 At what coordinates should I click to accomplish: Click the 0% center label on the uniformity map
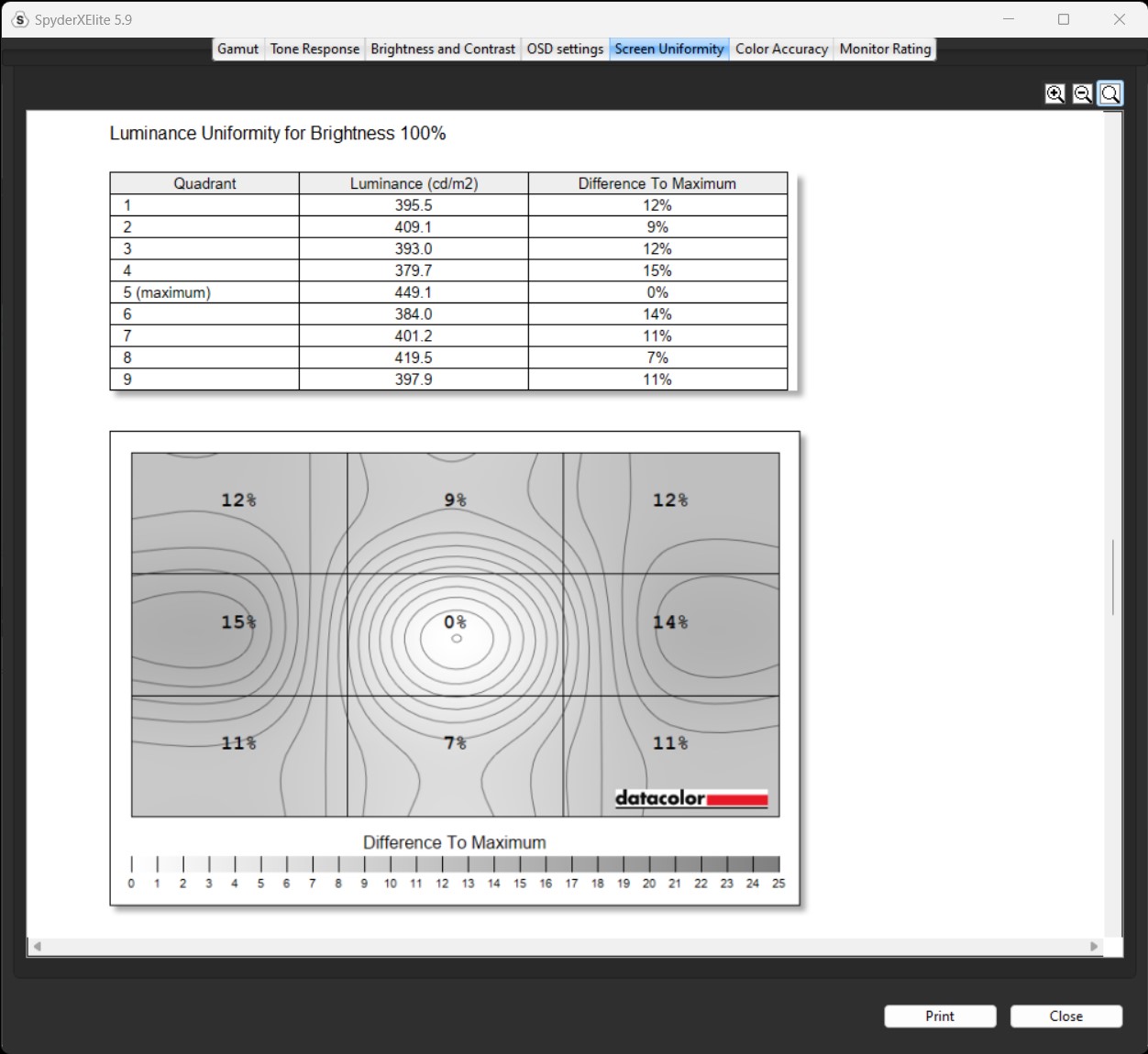pos(456,622)
